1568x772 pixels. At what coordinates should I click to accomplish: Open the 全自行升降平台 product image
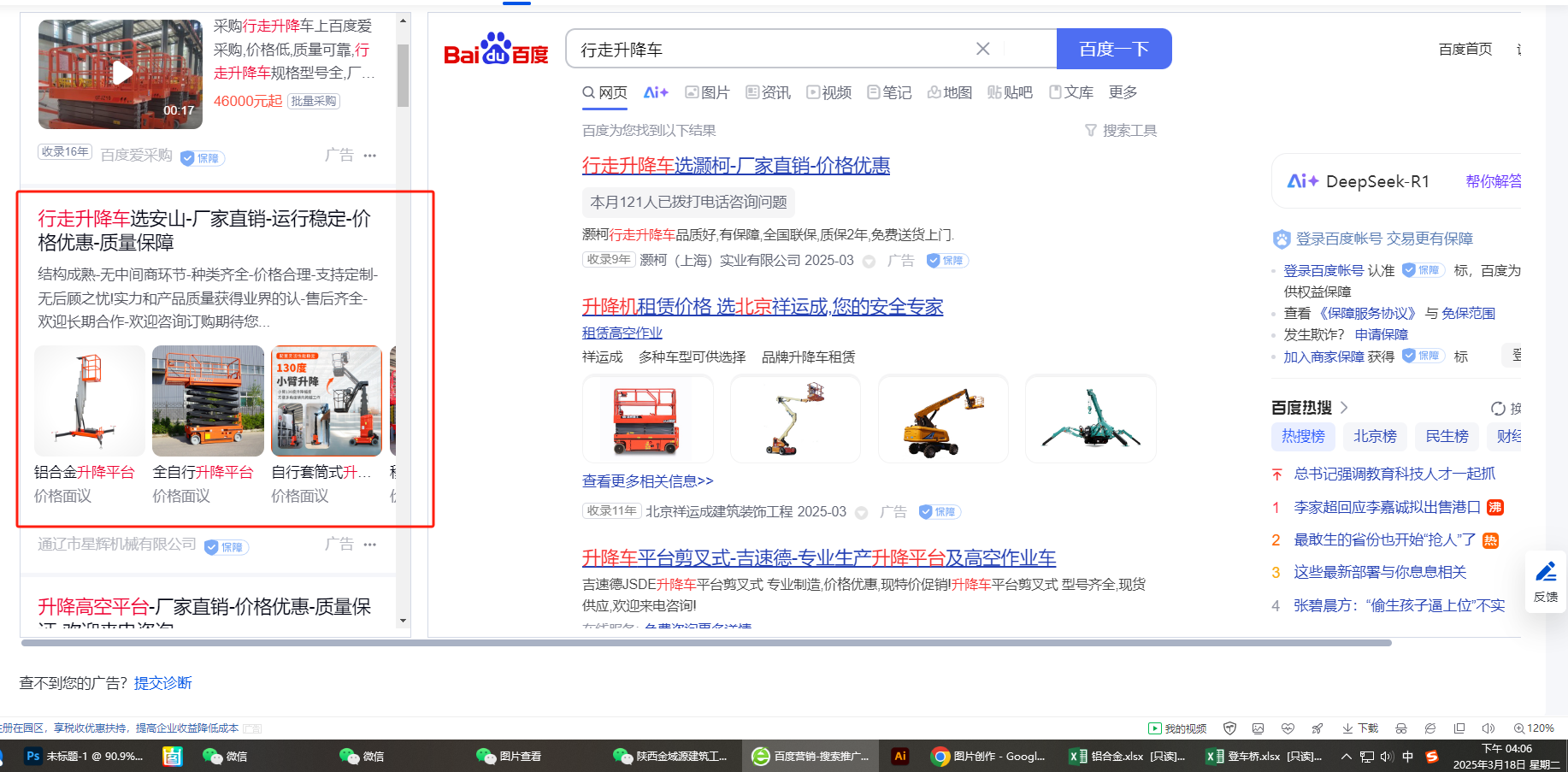point(208,401)
